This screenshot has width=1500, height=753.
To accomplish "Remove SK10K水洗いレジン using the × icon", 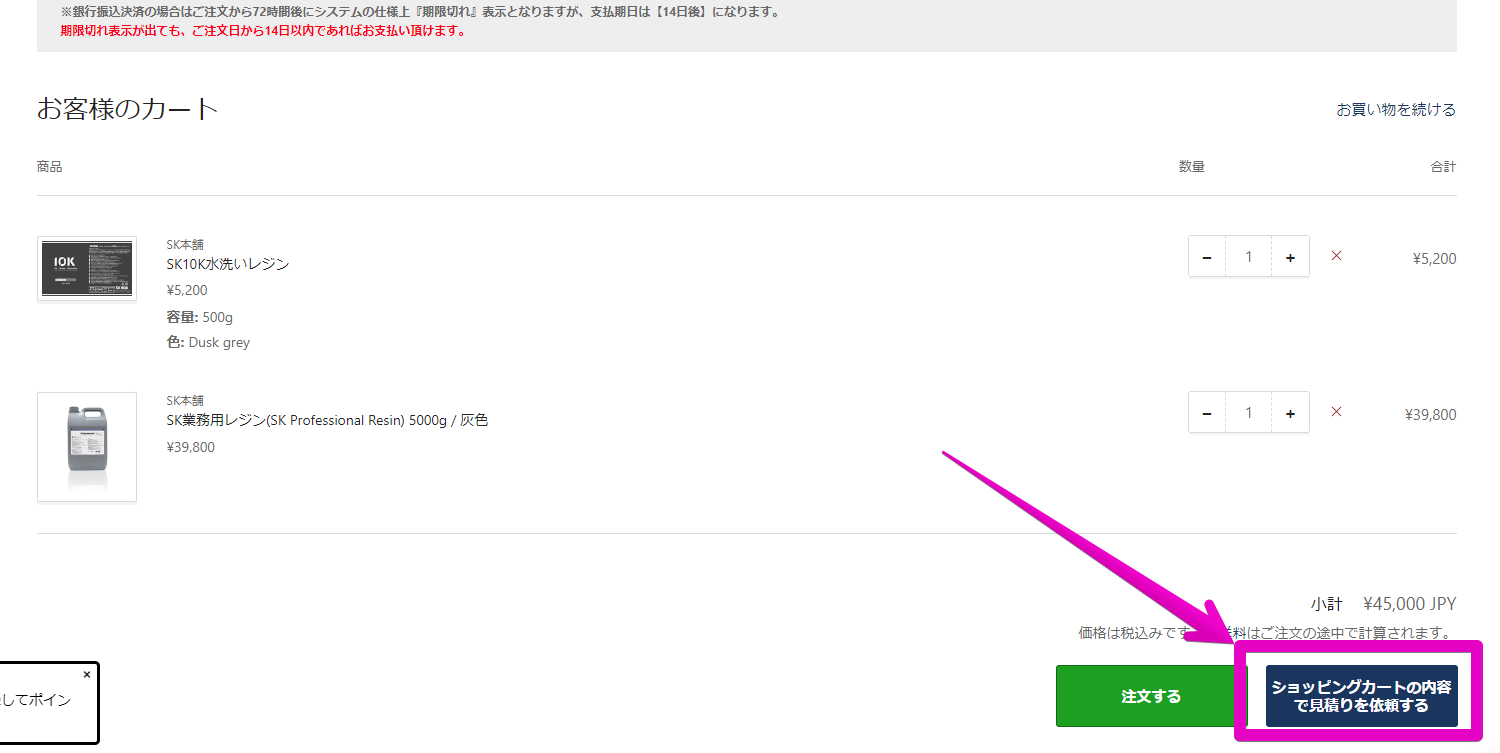I will click(1336, 256).
